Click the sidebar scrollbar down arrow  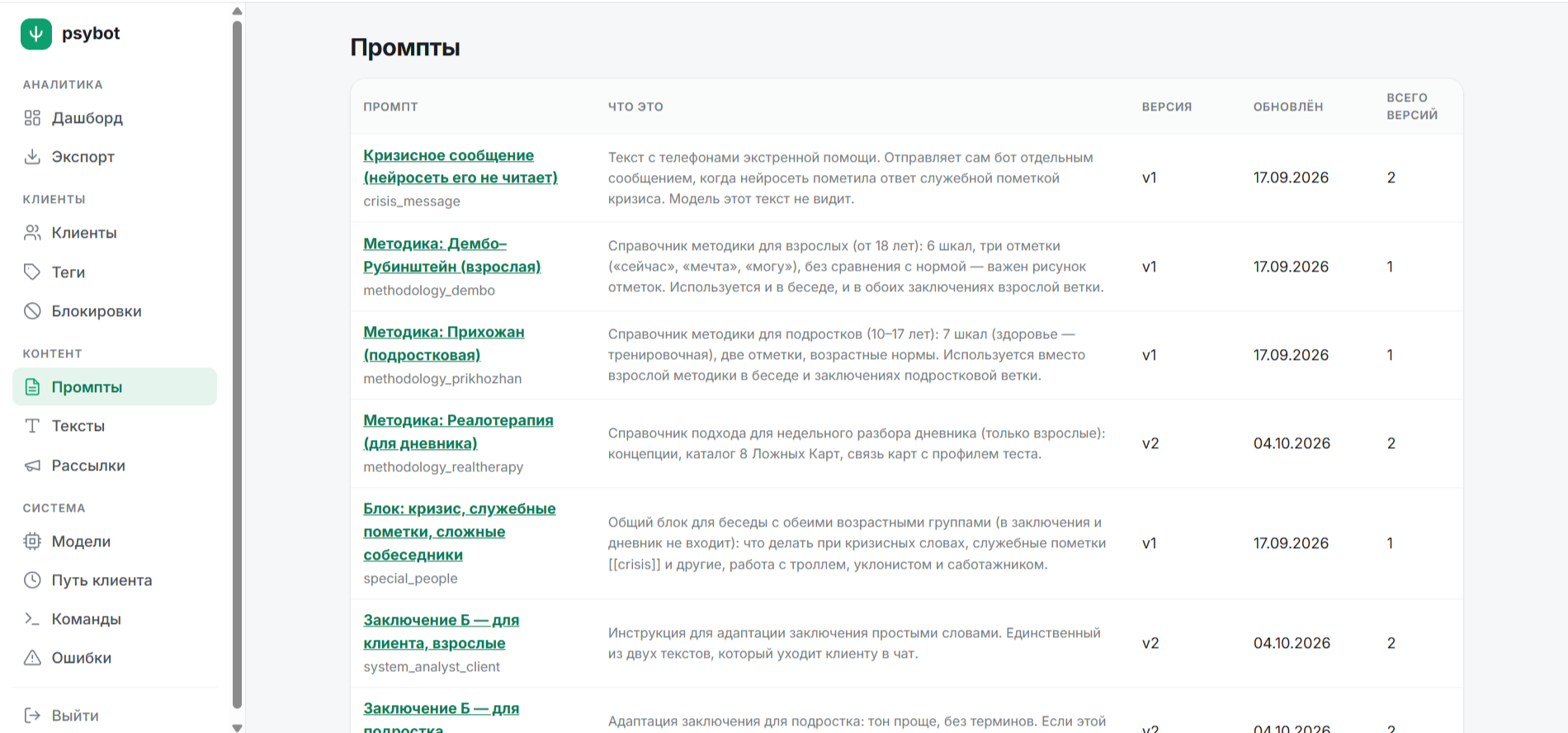point(238,727)
